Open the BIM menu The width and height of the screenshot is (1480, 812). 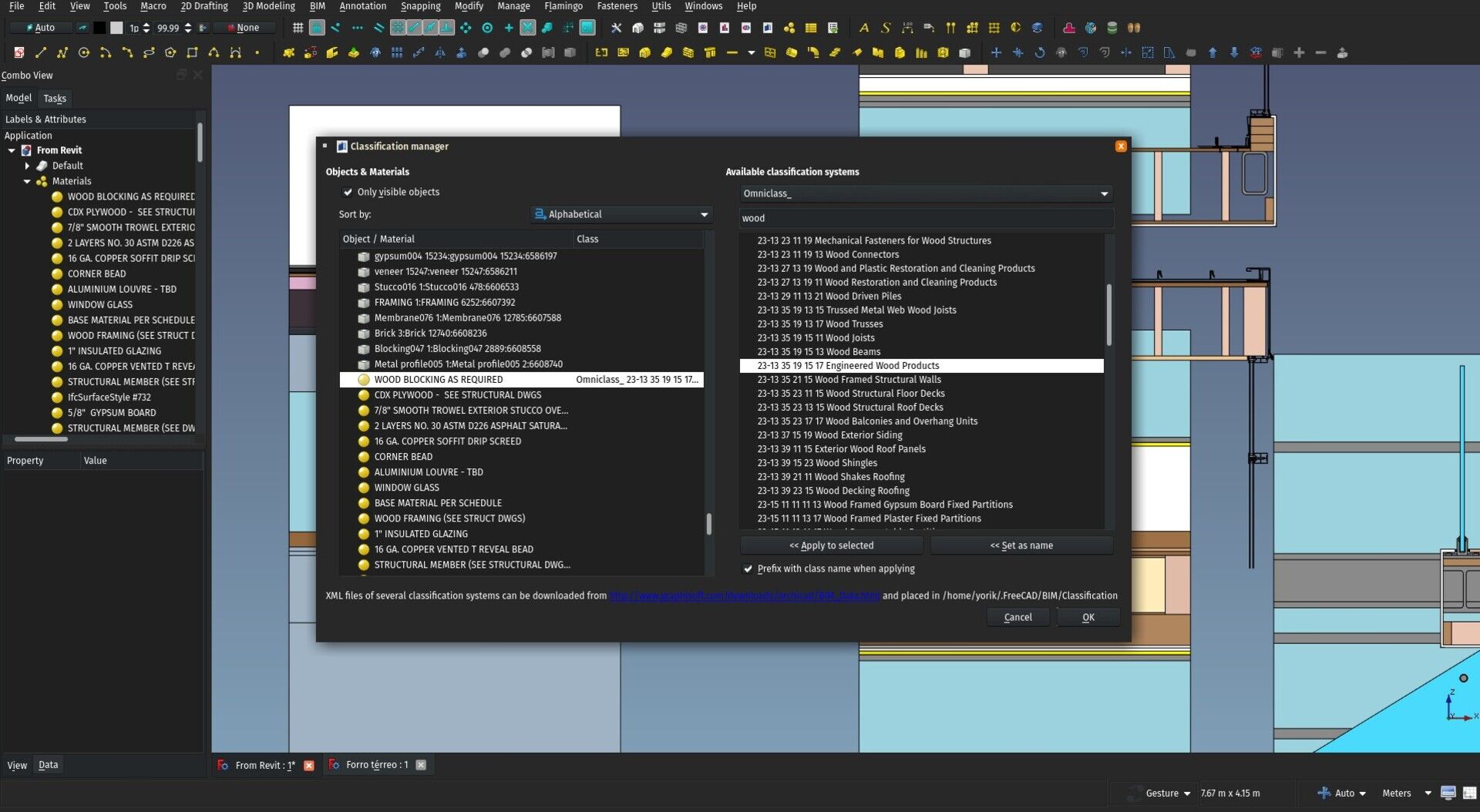click(317, 6)
